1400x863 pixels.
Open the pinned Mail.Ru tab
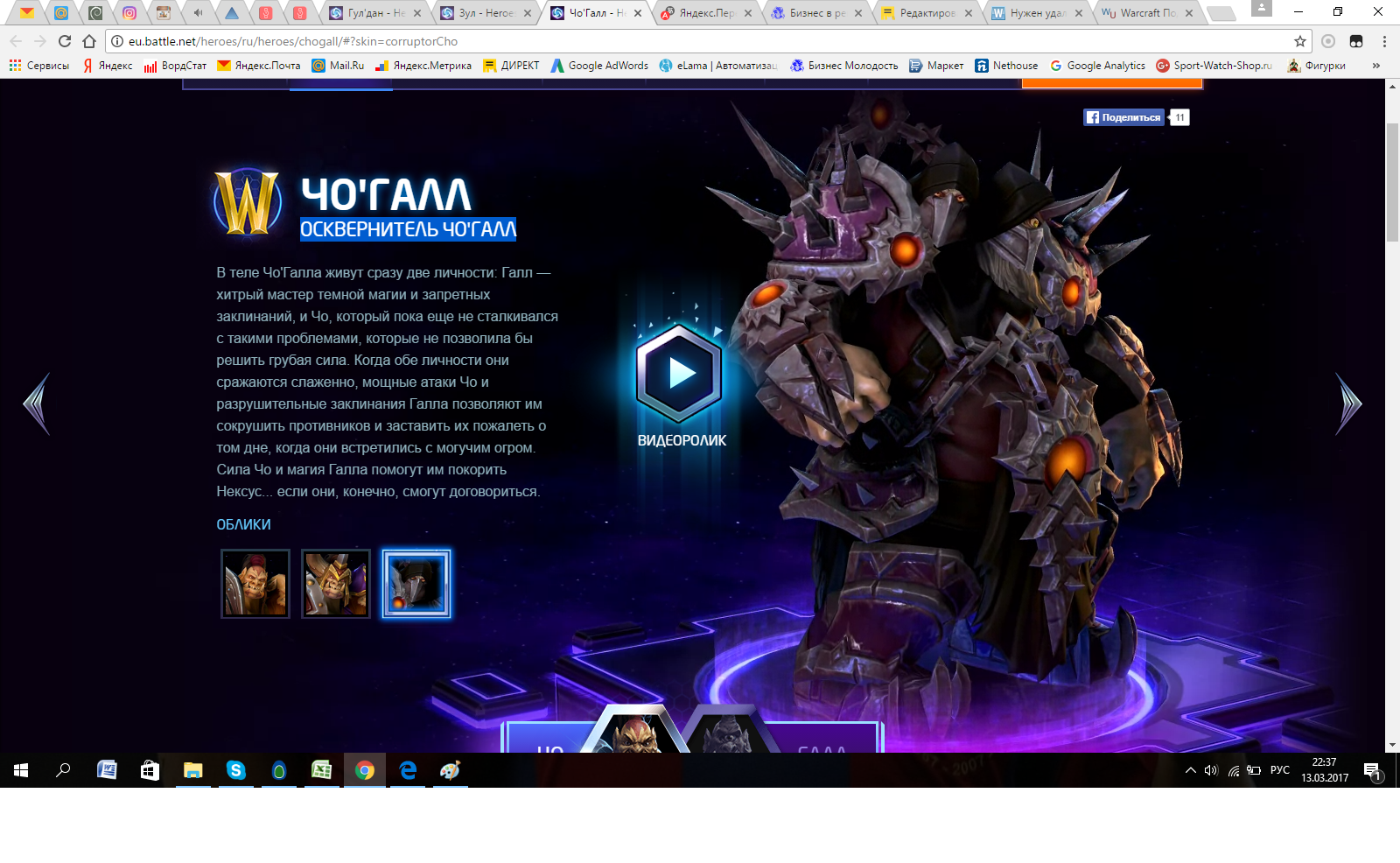pyautogui.click(x=61, y=13)
